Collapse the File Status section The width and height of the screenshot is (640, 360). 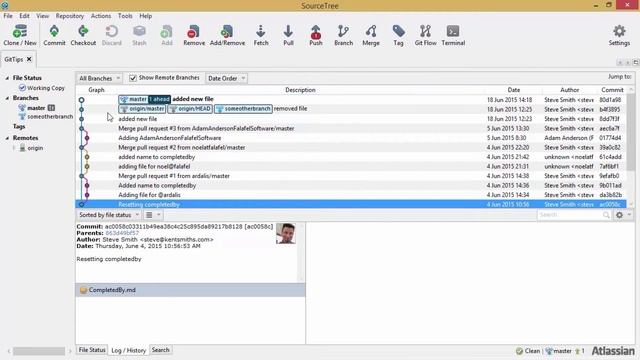tap(7, 78)
